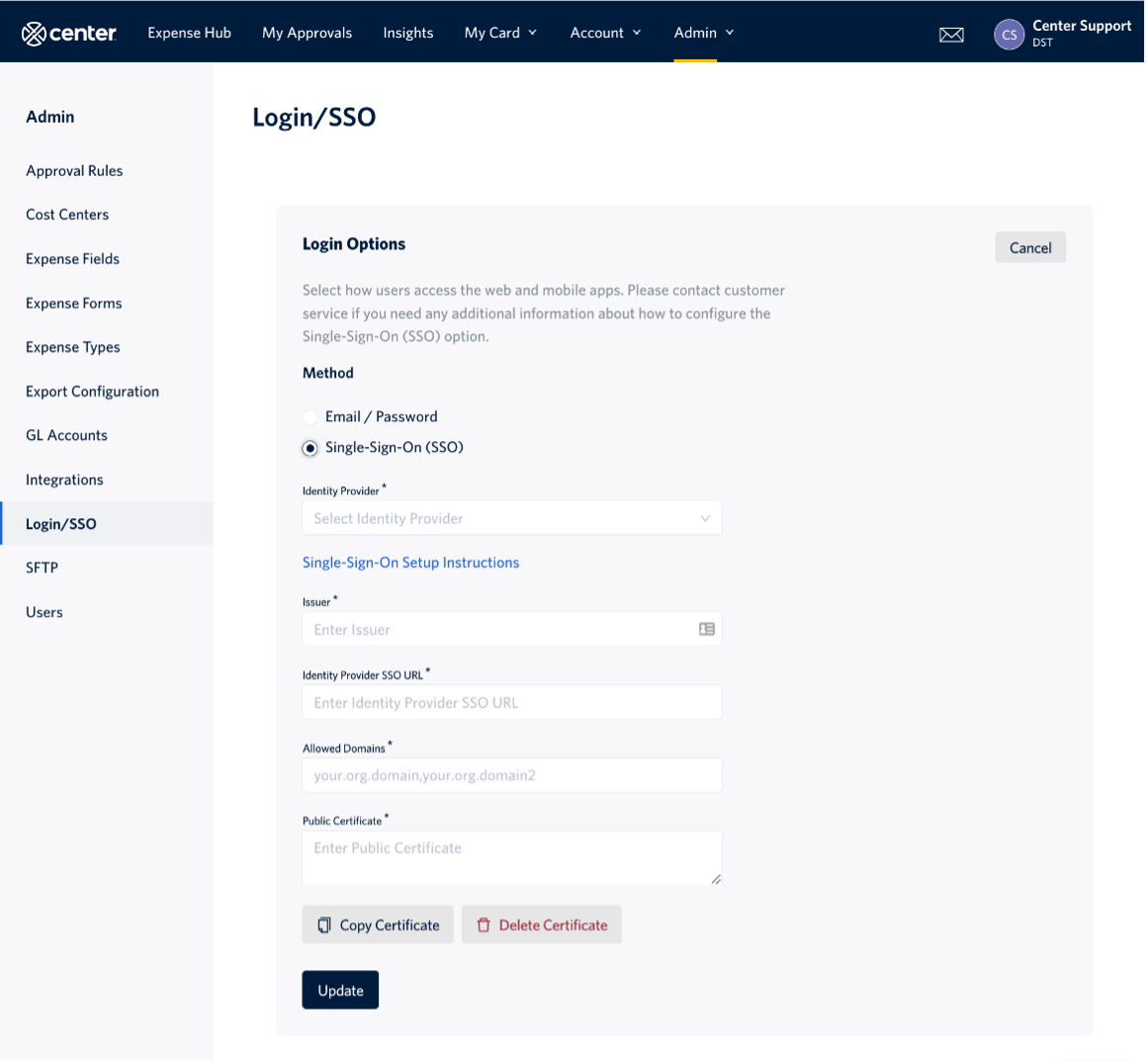Image resolution: width=1148 pixels, height=1063 pixels.
Task: Click the copy icon on Copy Certificate
Action: [324, 924]
